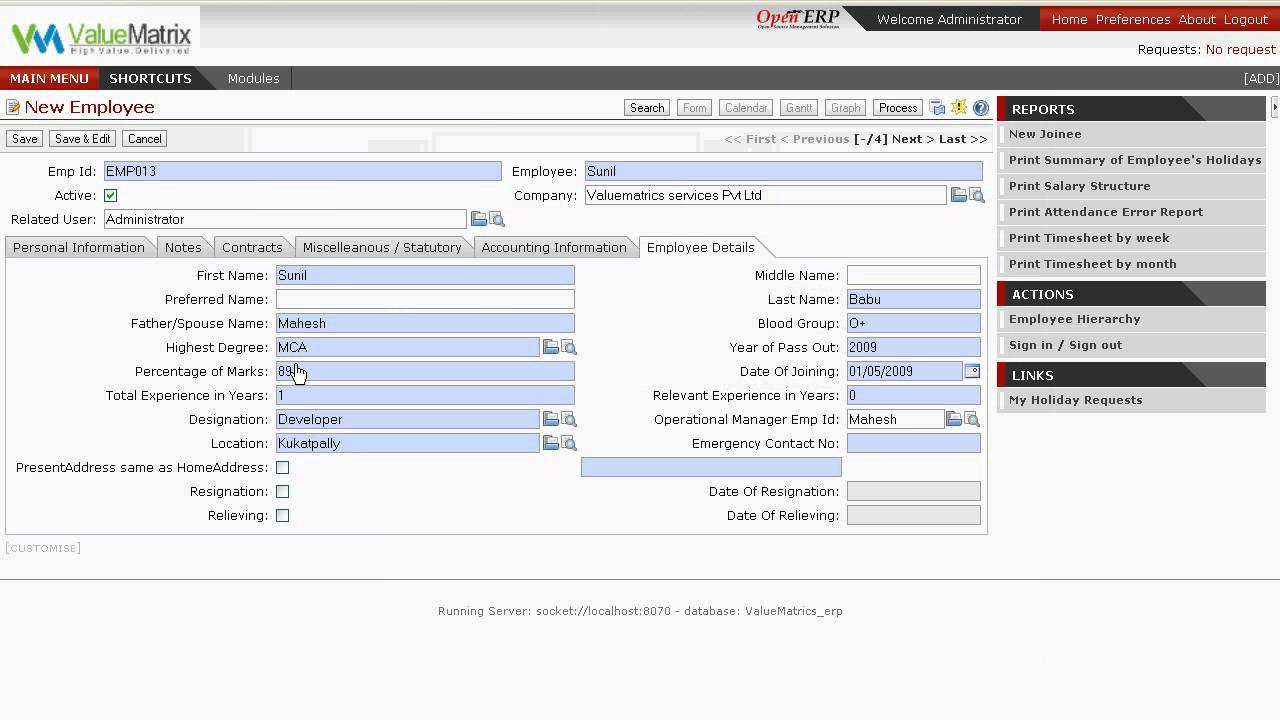Jump to Last record link
The image size is (1280, 720).
click(963, 139)
